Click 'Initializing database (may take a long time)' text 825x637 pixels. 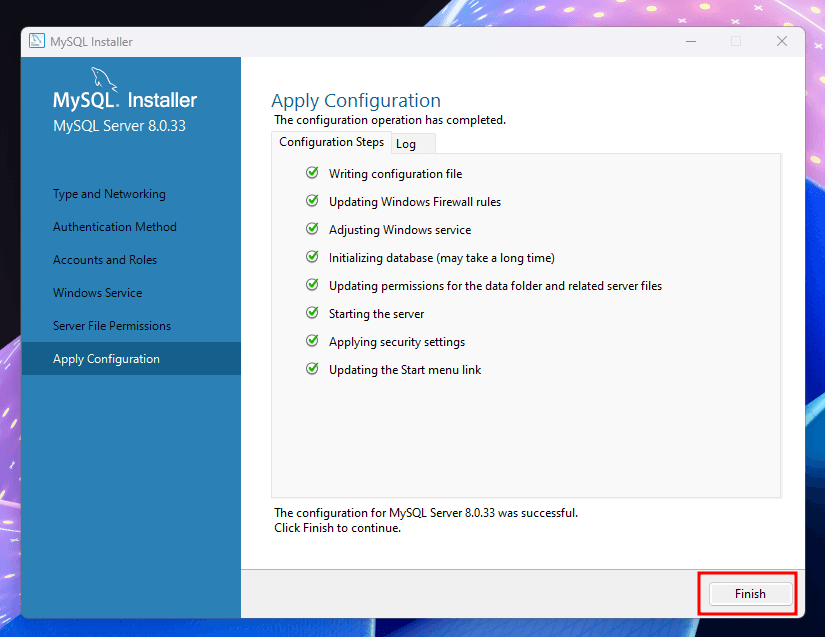coord(441,258)
